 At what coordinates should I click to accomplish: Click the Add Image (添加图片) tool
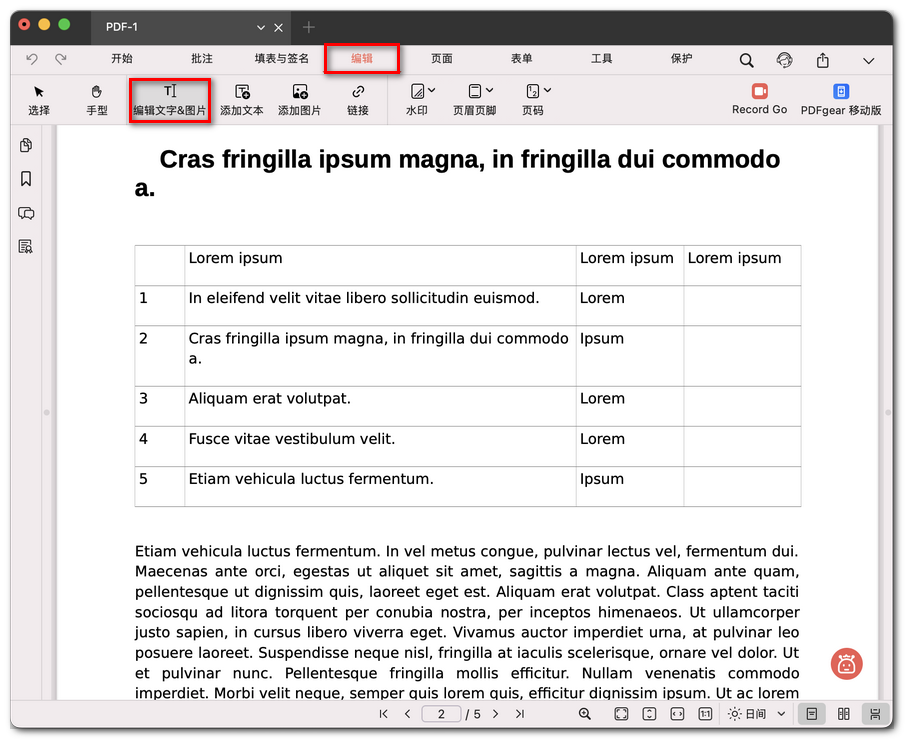[x=299, y=100]
